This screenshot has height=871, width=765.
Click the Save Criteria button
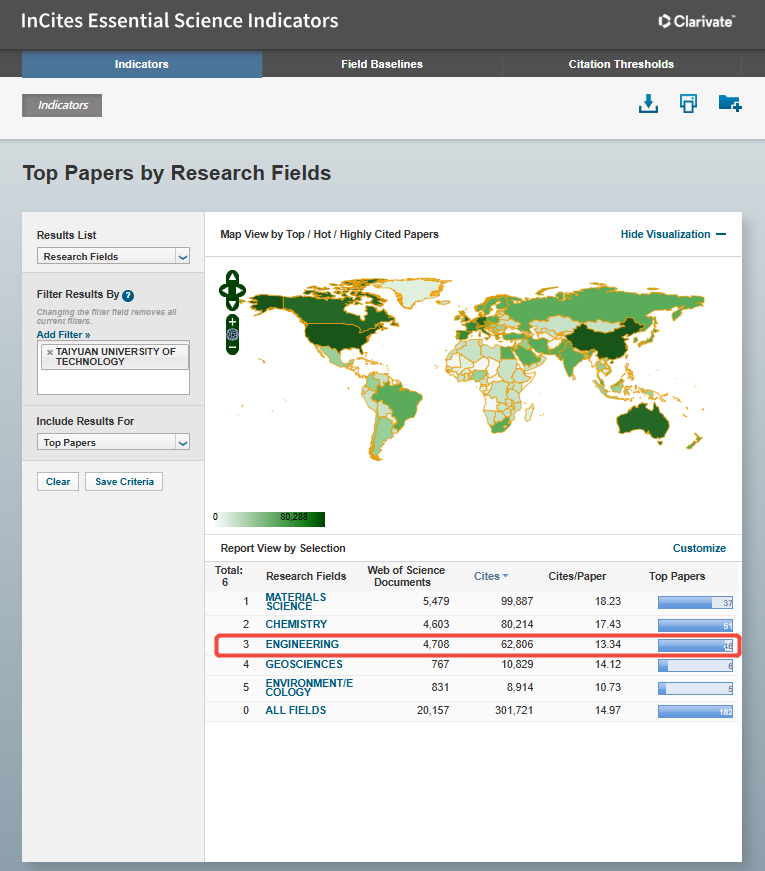124,482
